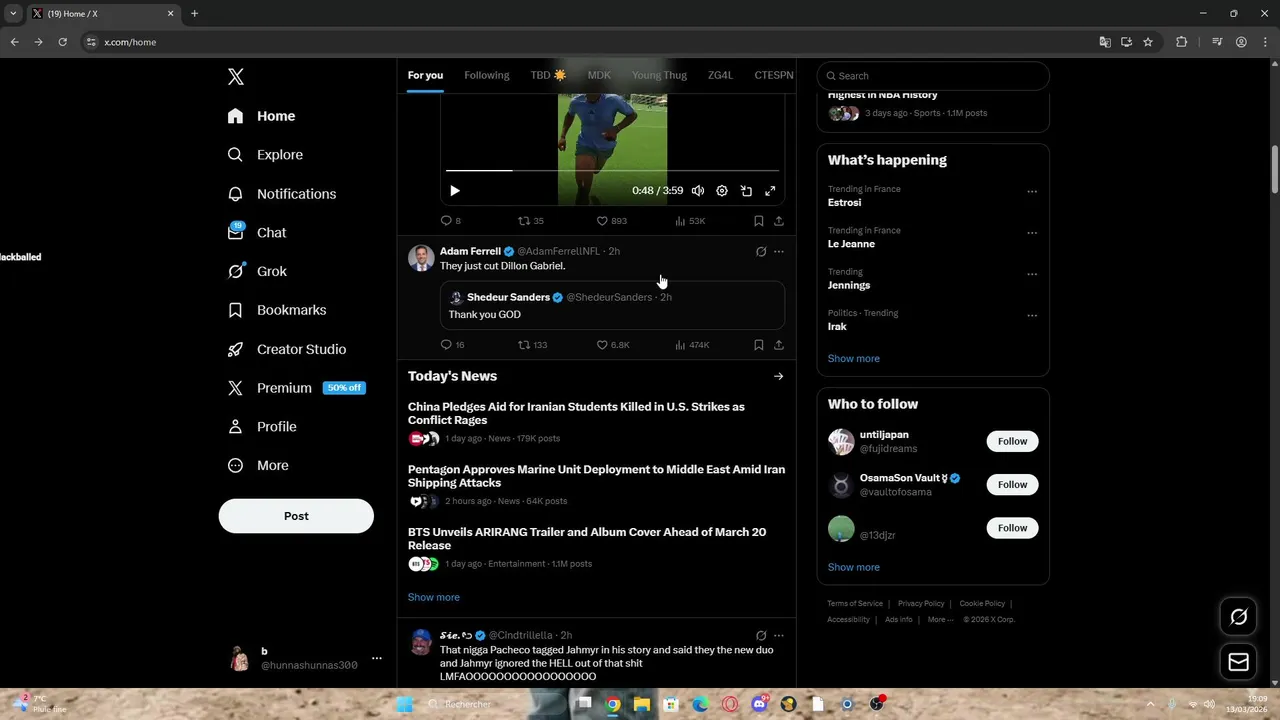Open floating Grok button
This screenshot has width=1280, height=720.
pyautogui.click(x=1238, y=617)
